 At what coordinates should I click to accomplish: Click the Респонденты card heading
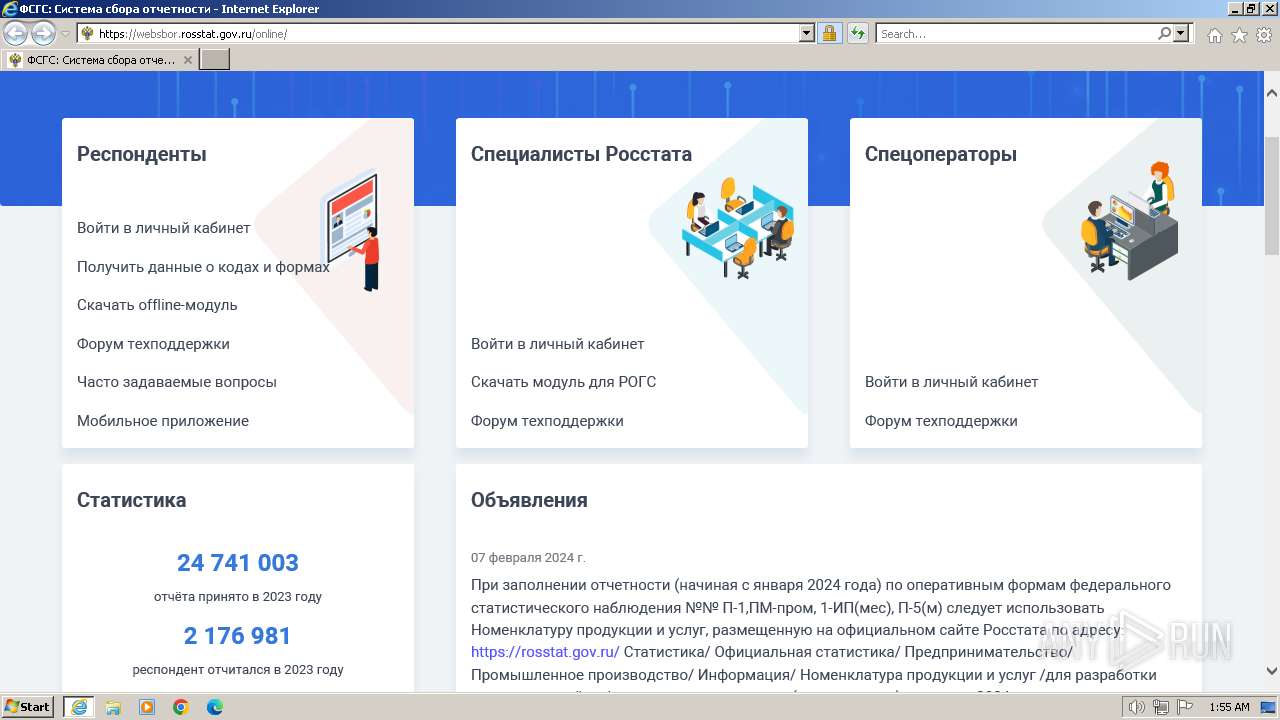(142, 154)
